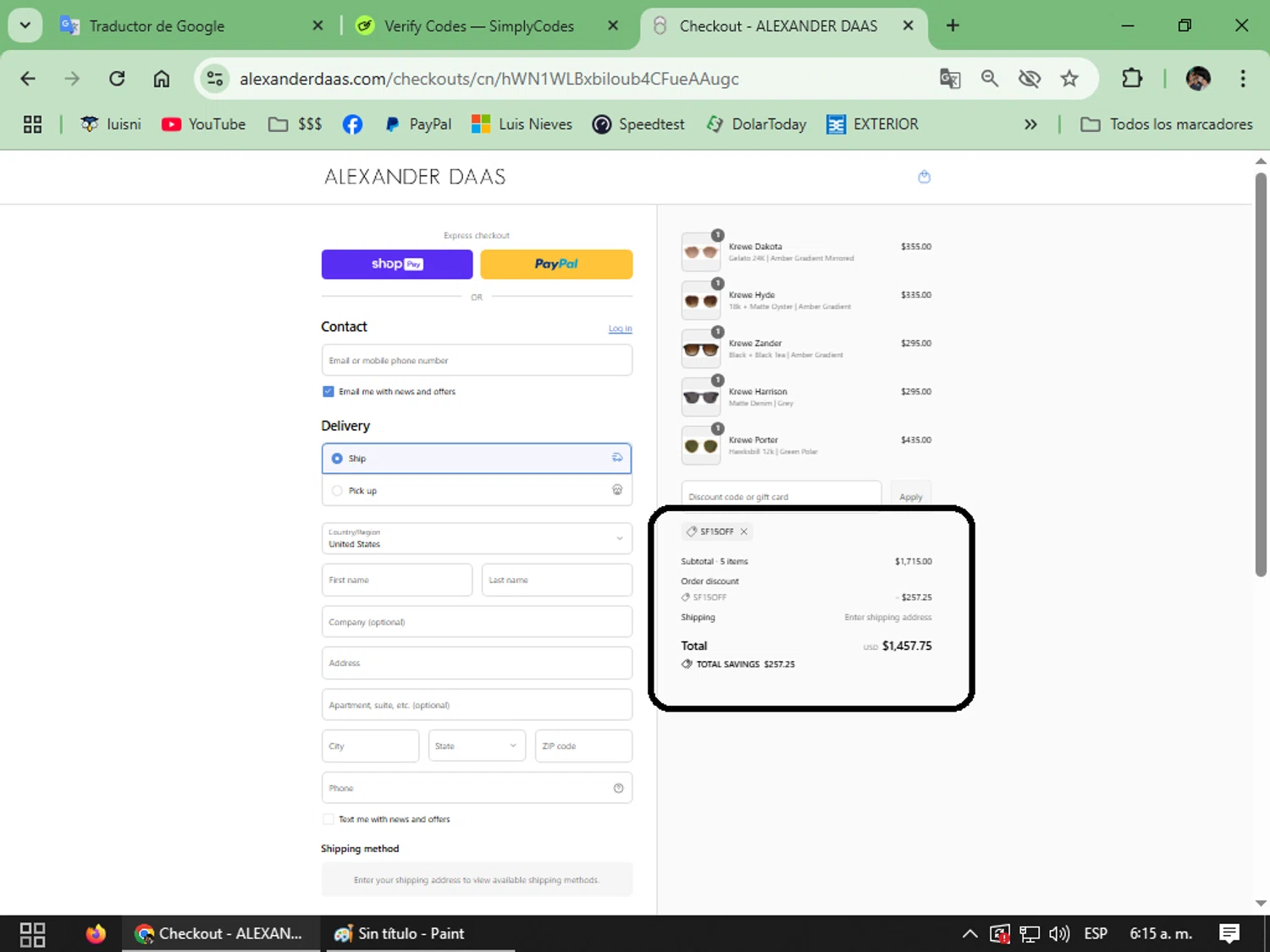Click Checkout Chrome taskbar item

(x=219, y=933)
